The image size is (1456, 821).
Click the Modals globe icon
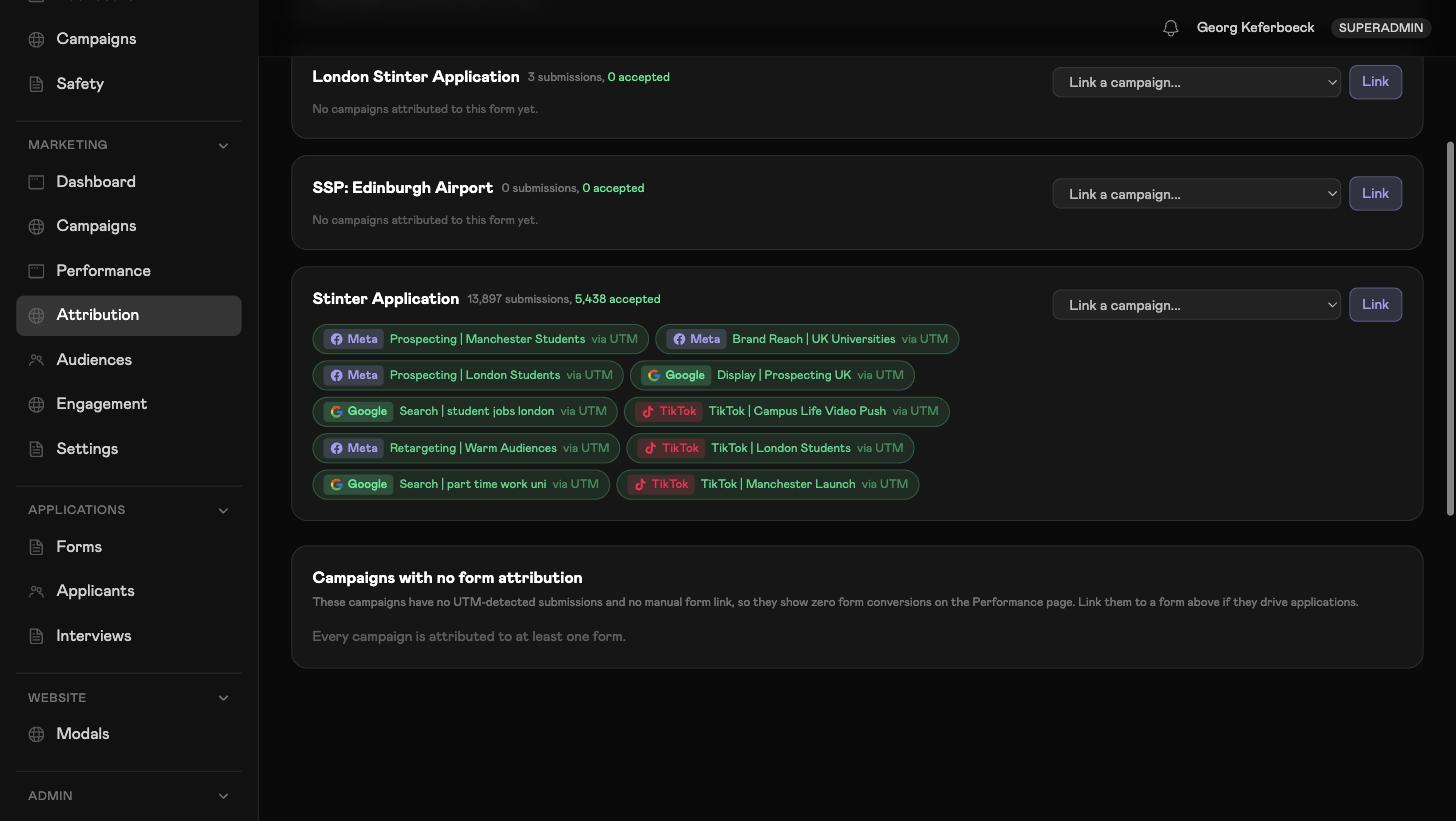36,734
